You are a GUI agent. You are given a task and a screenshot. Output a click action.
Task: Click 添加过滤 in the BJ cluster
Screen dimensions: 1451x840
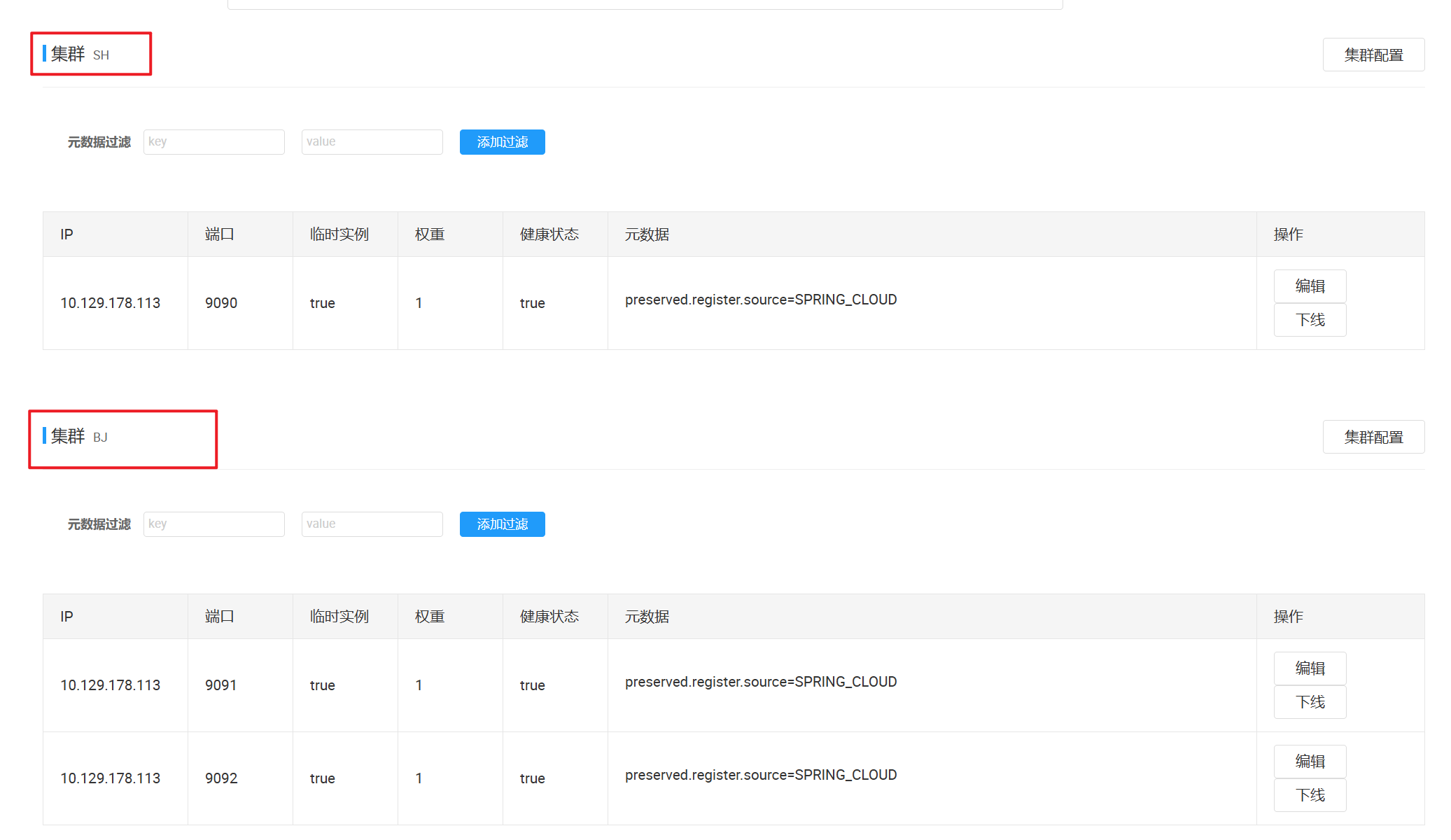502,524
